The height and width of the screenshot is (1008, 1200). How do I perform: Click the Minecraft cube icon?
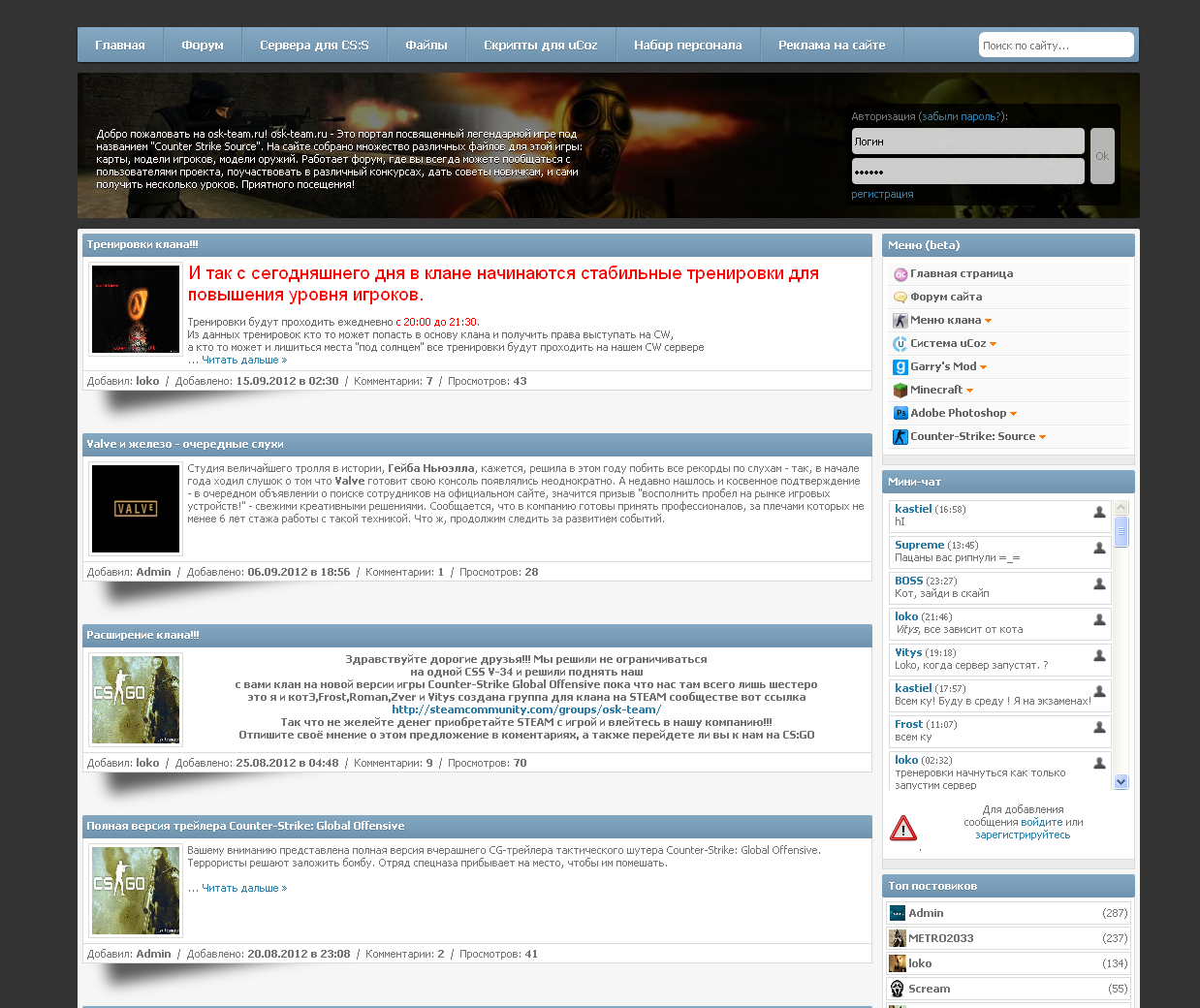pyautogui.click(x=900, y=391)
